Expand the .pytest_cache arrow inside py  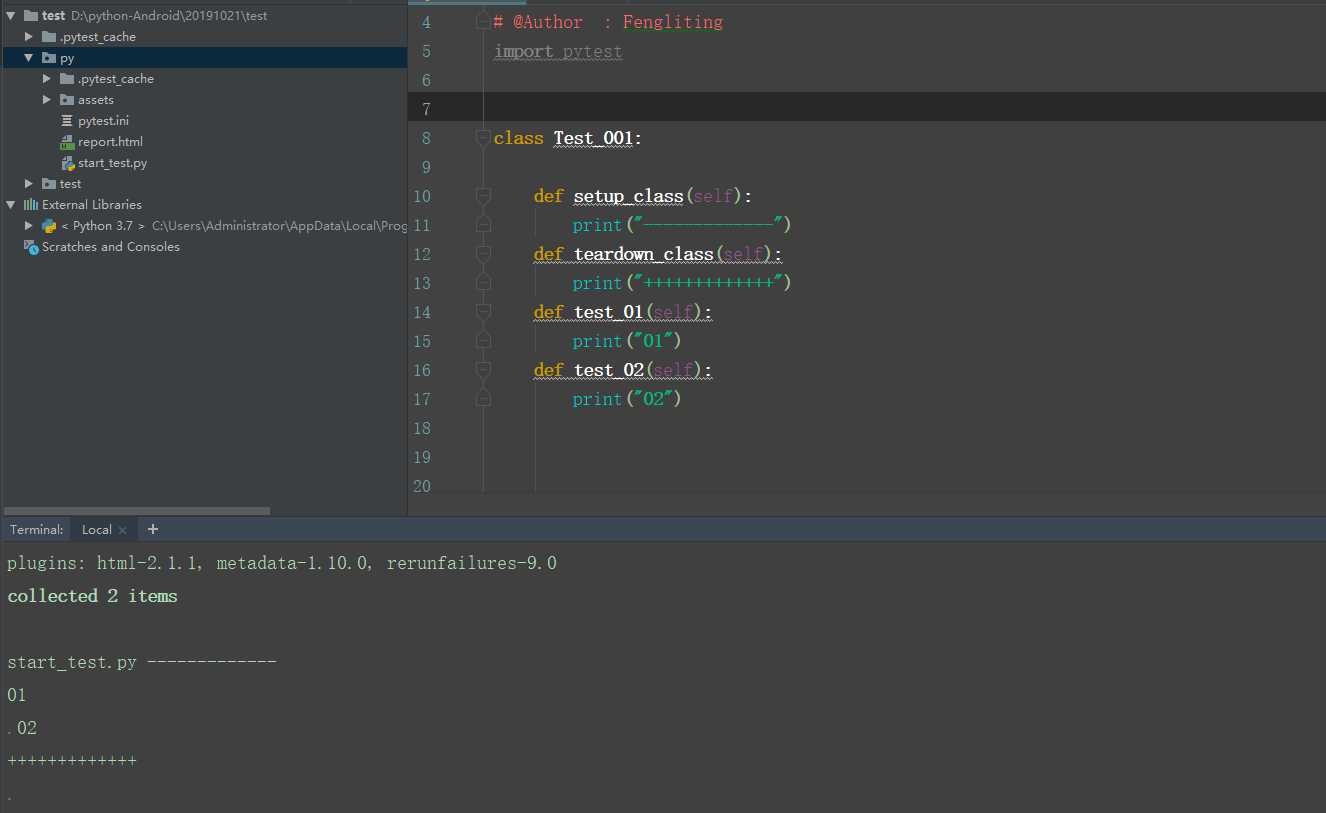tap(47, 78)
